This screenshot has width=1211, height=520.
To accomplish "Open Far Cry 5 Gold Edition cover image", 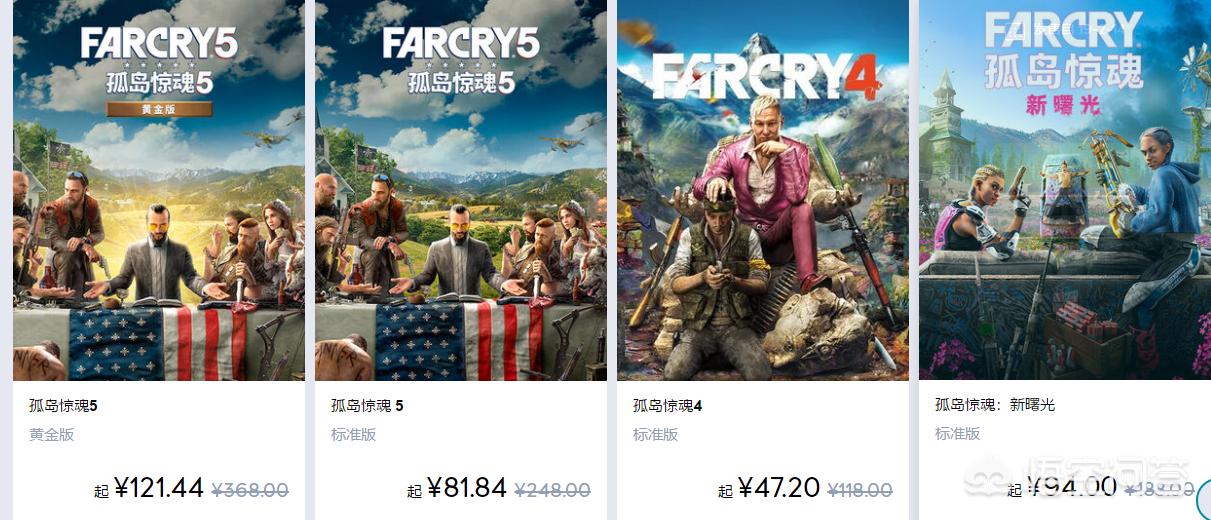I will coord(159,190).
